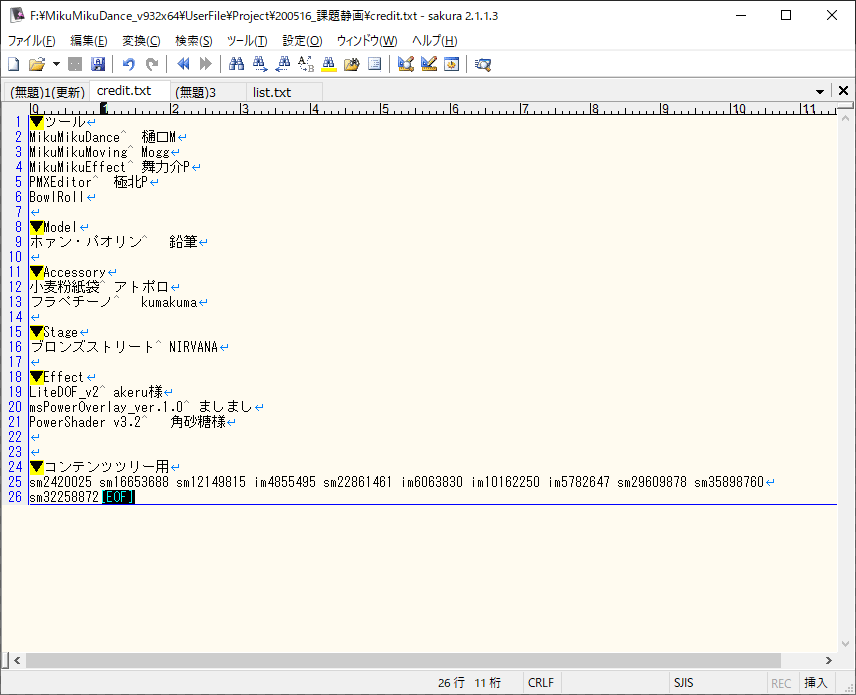Expand the tab list dropdown arrow
This screenshot has height=695, width=856.
click(x=820, y=91)
